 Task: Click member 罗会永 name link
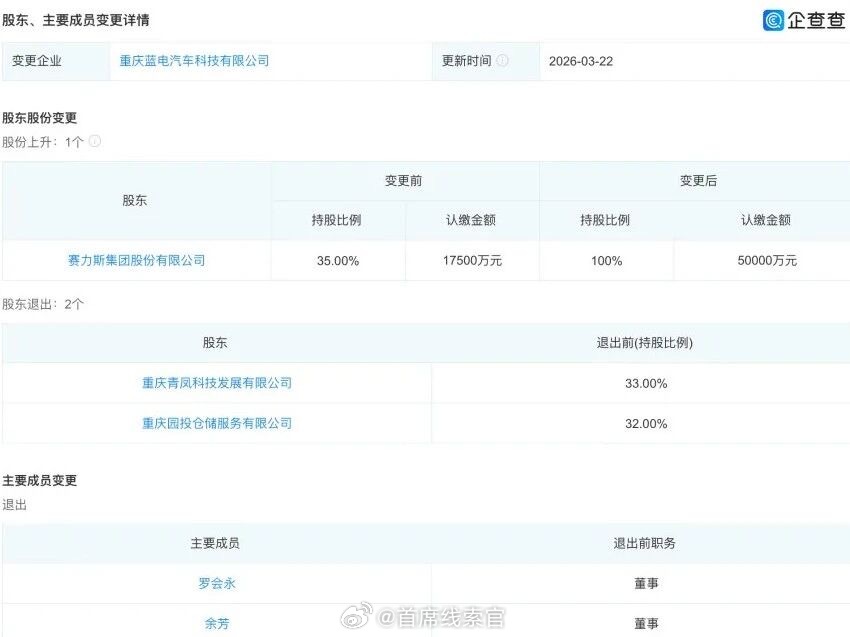(216, 583)
